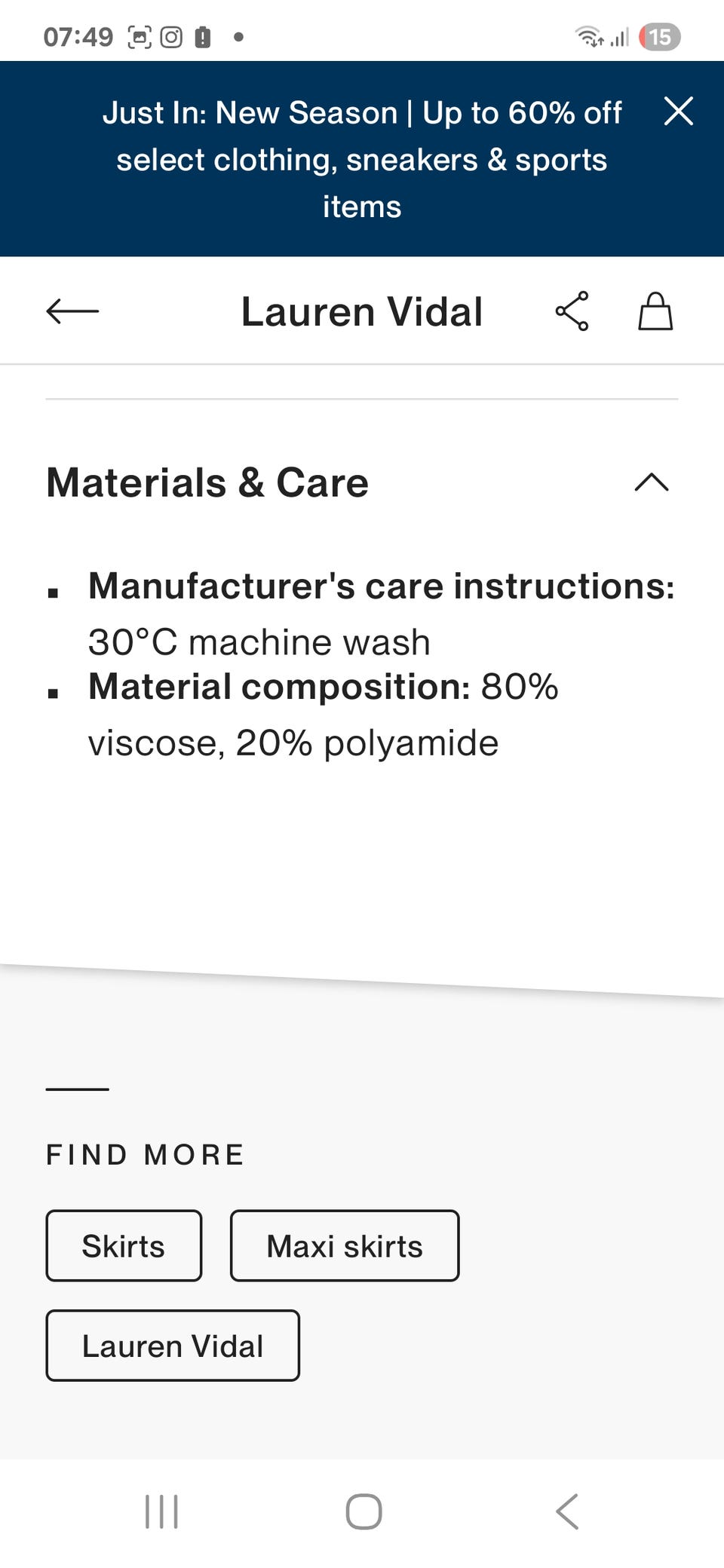Viewport: 724px width, 1568px height.
Task: Open the Maxi skirts category chip
Action: pyautogui.click(x=345, y=1246)
